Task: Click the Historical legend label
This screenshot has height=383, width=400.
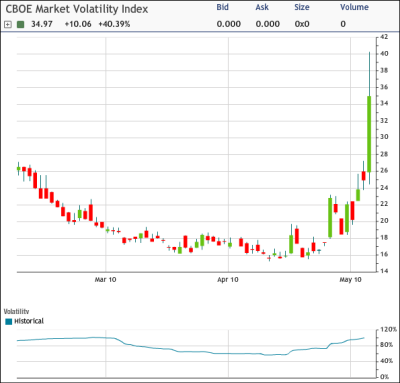Action: [29, 321]
